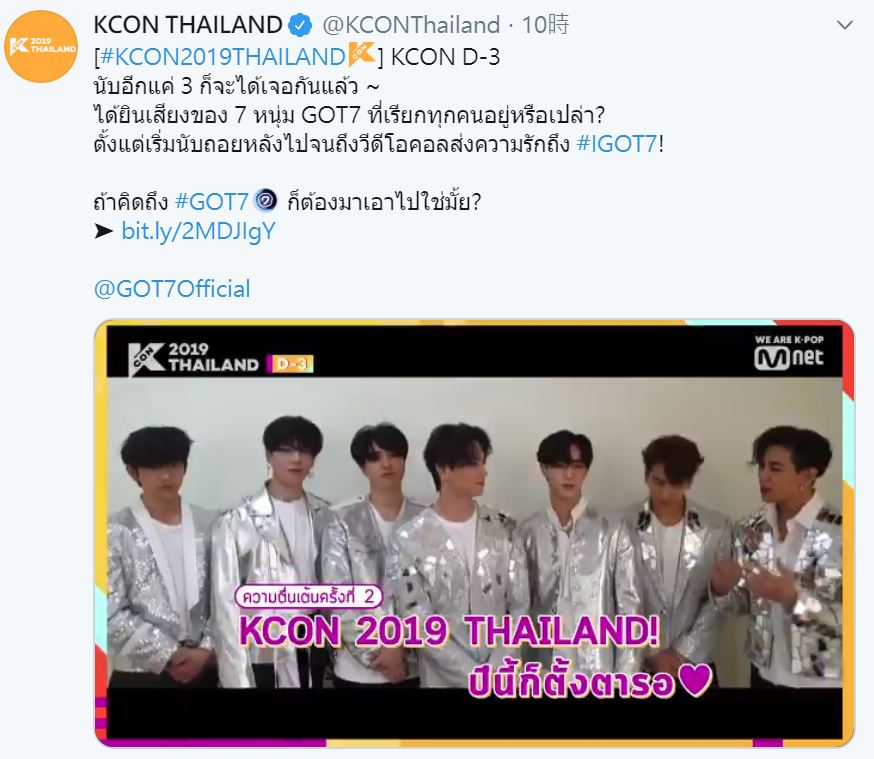Click the verified badge beside KCON THAILAND

(x=302, y=25)
